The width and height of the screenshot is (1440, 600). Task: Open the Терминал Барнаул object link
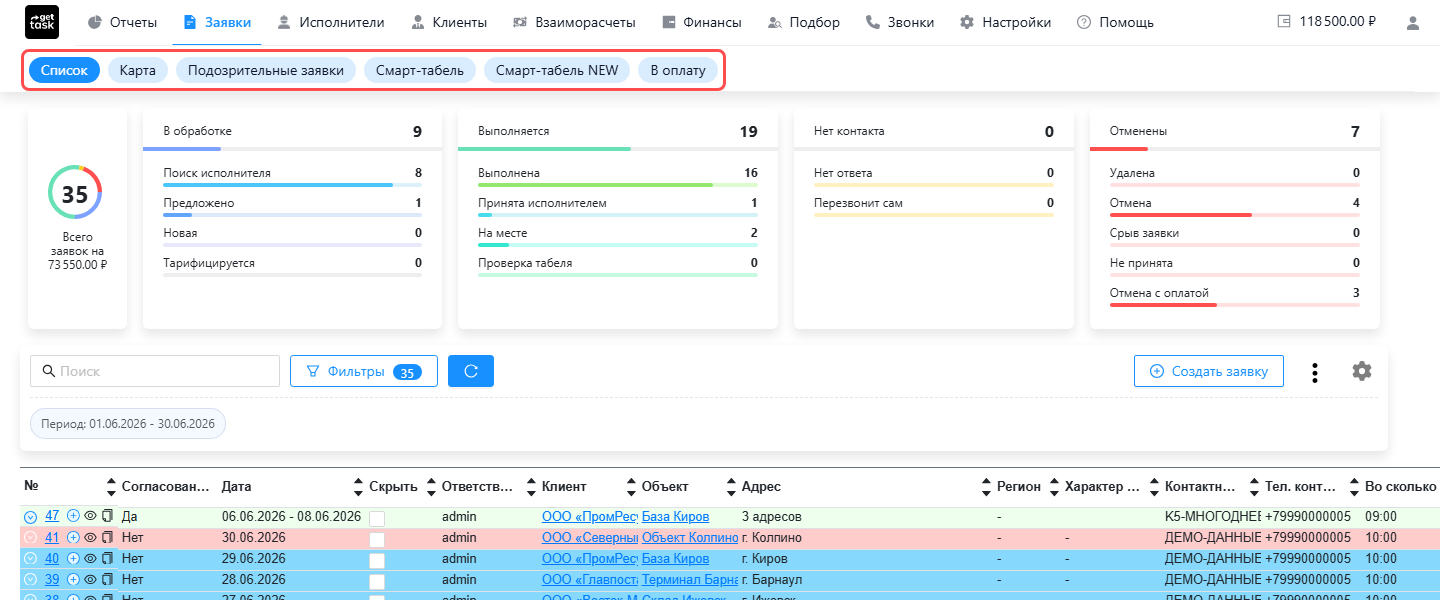pos(690,579)
